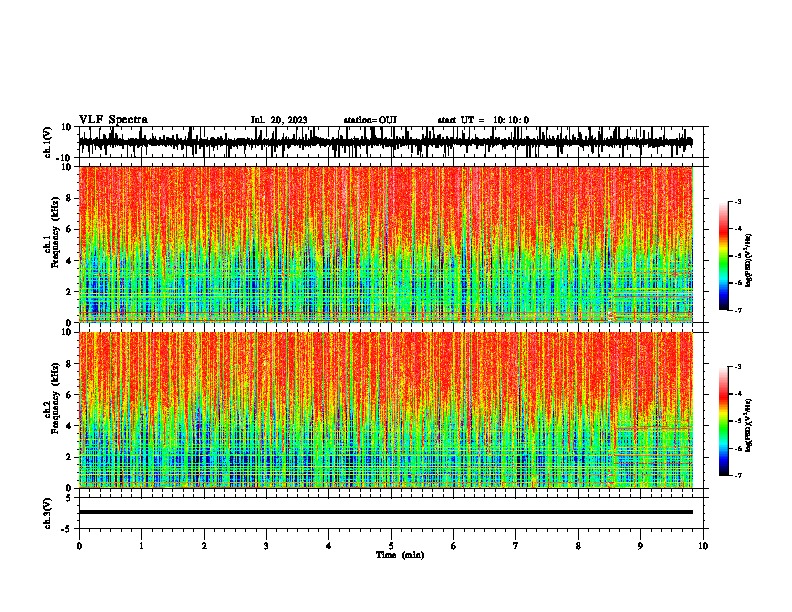Click inside the ch.2 spectrogram panel
The image size is (792, 612).
[385, 410]
